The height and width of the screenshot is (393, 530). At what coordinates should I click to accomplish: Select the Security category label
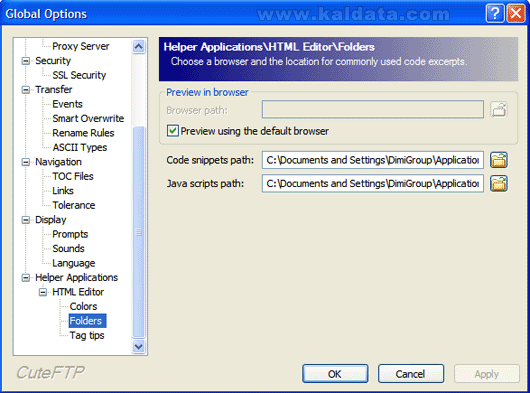(53, 61)
